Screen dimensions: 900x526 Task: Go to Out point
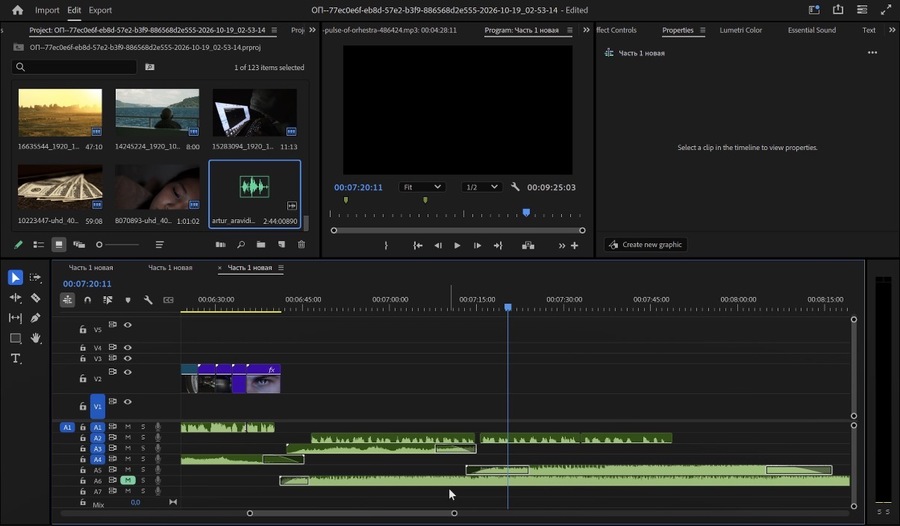[x=498, y=245]
